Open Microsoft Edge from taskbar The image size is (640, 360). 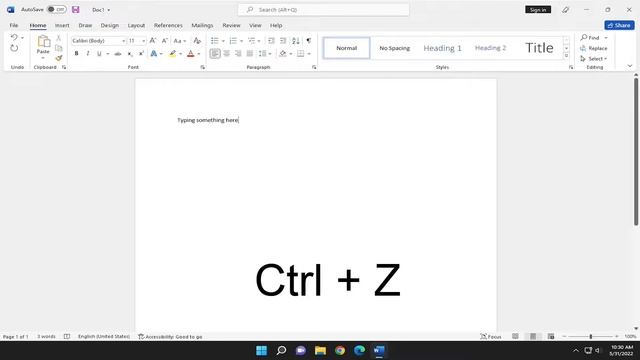point(360,351)
